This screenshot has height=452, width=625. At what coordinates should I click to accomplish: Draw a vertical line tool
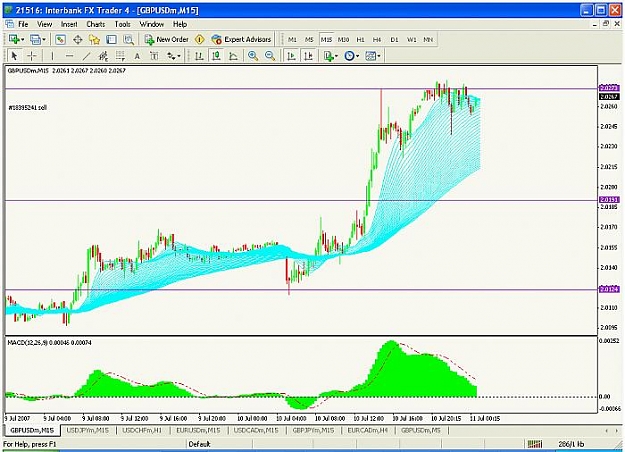[x=52, y=56]
